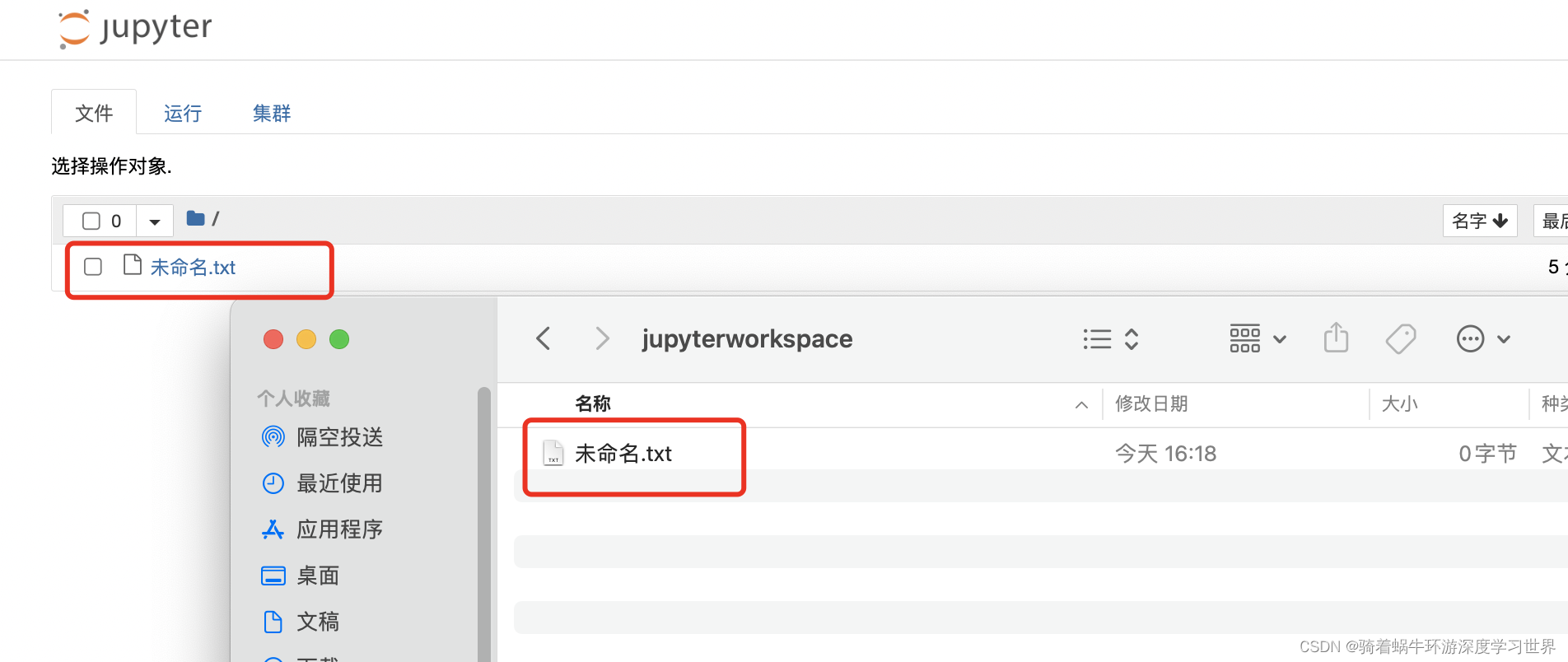Image resolution: width=1568 pixels, height=662 pixels.
Task: Click the Applications icon in sidebar
Action: [x=273, y=529]
